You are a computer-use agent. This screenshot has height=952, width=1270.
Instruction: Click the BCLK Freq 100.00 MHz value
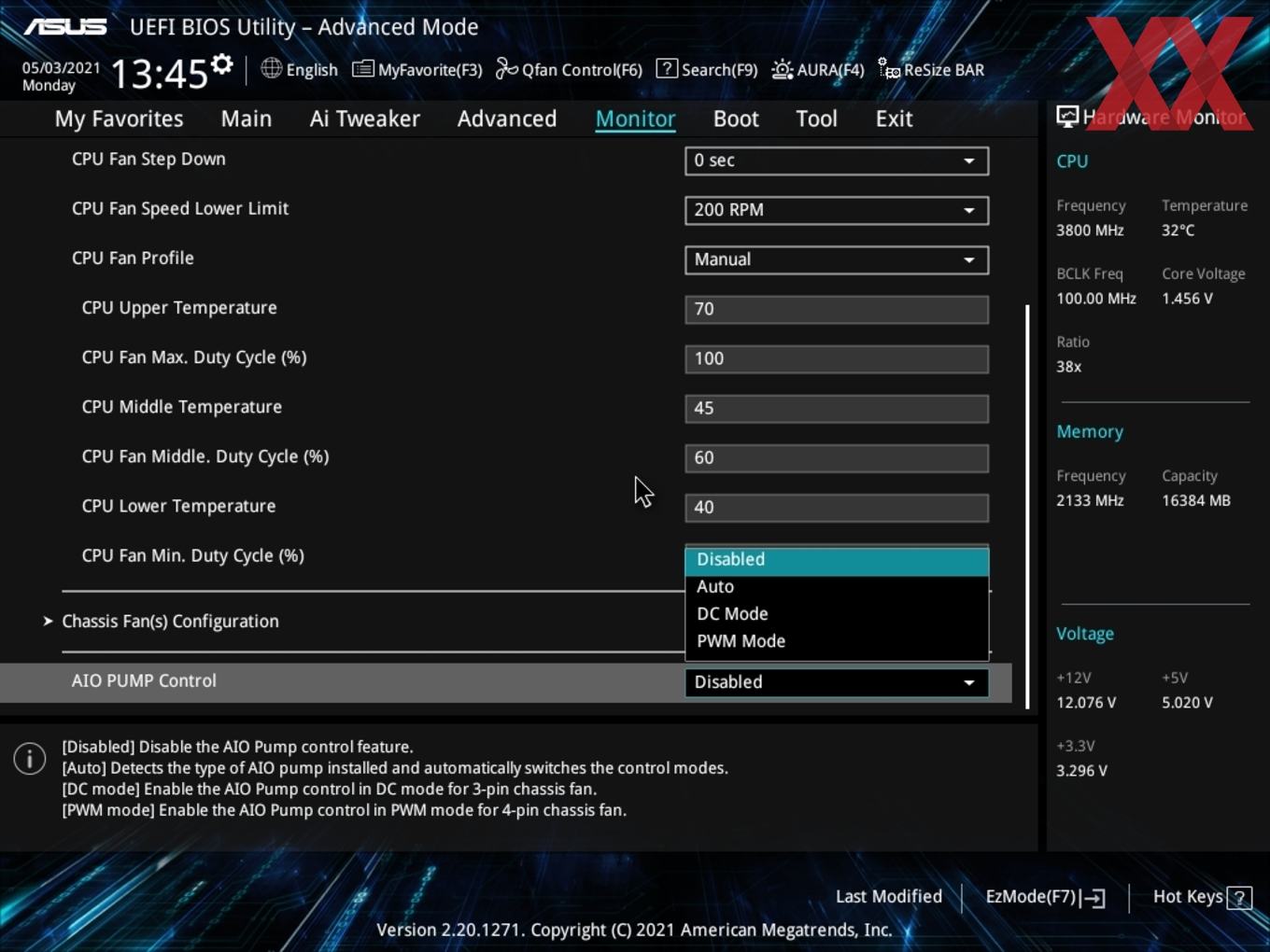coord(1096,299)
